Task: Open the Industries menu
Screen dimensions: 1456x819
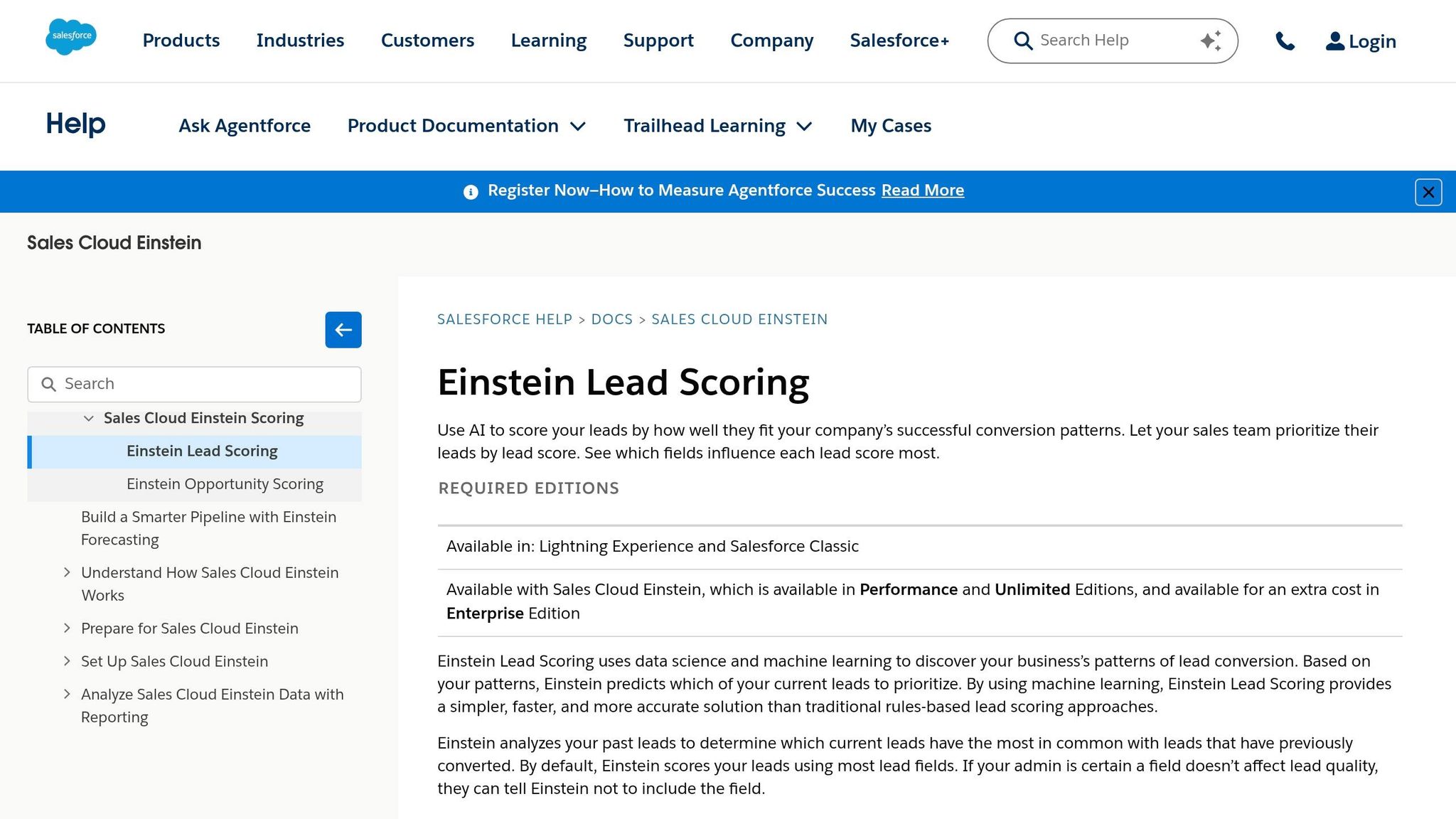Action: tap(300, 41)
